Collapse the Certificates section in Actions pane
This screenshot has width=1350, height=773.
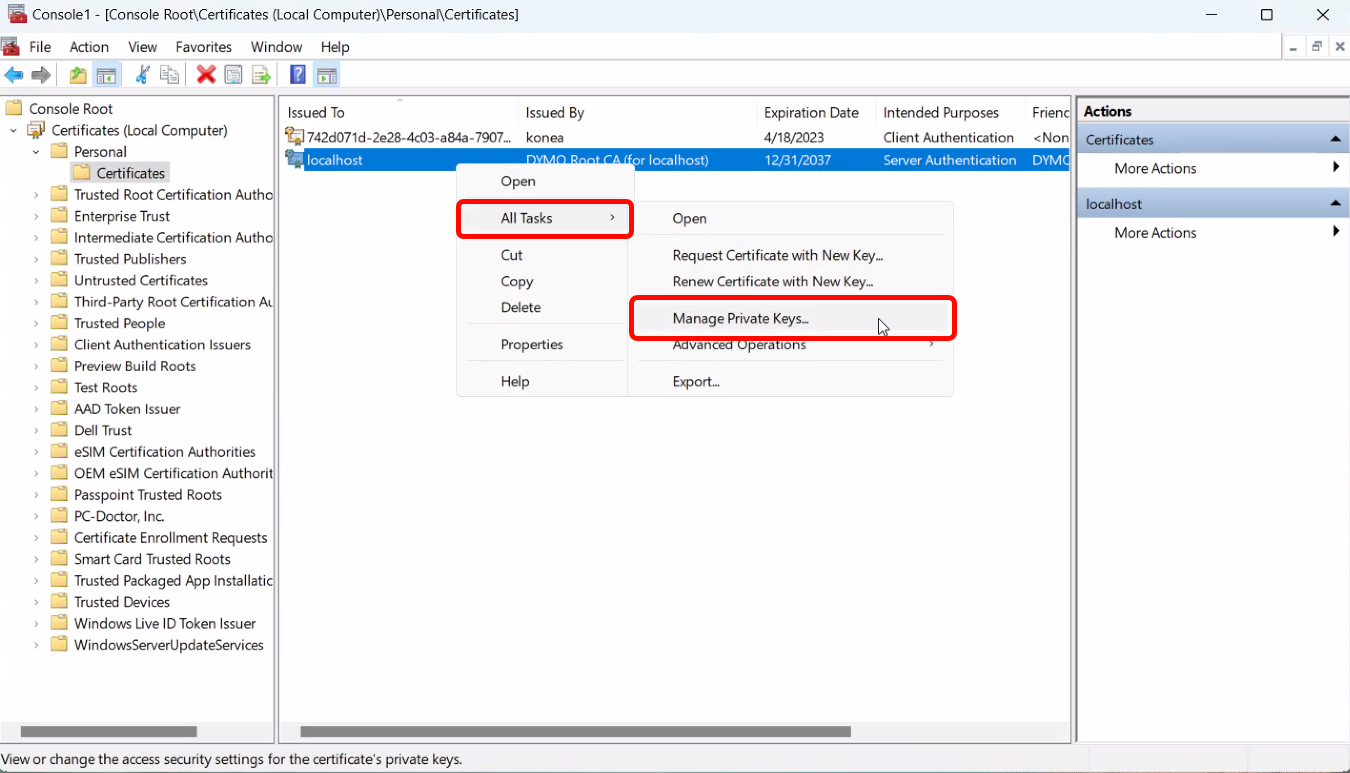[1334, 140]
